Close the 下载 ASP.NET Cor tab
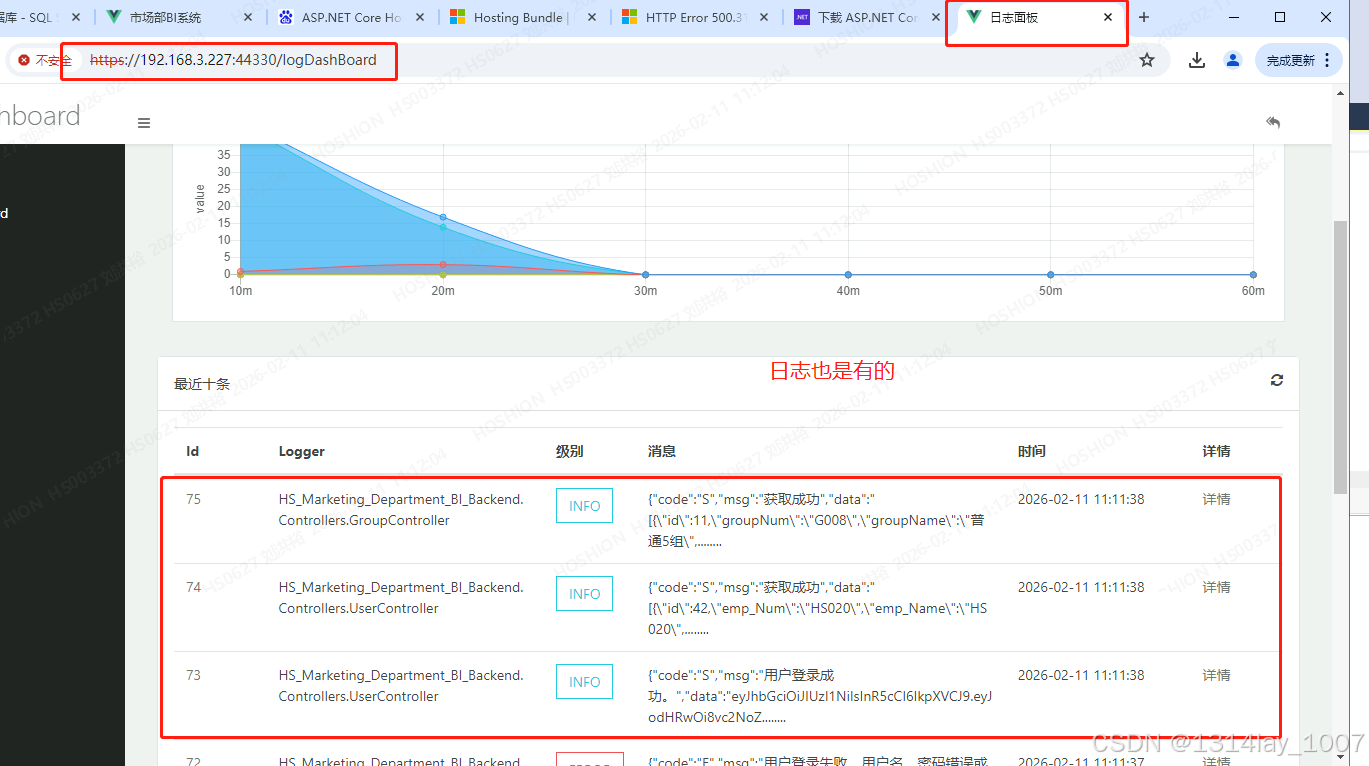The width and height of the screenshot is (1369, 766). (x=935, y=17)
